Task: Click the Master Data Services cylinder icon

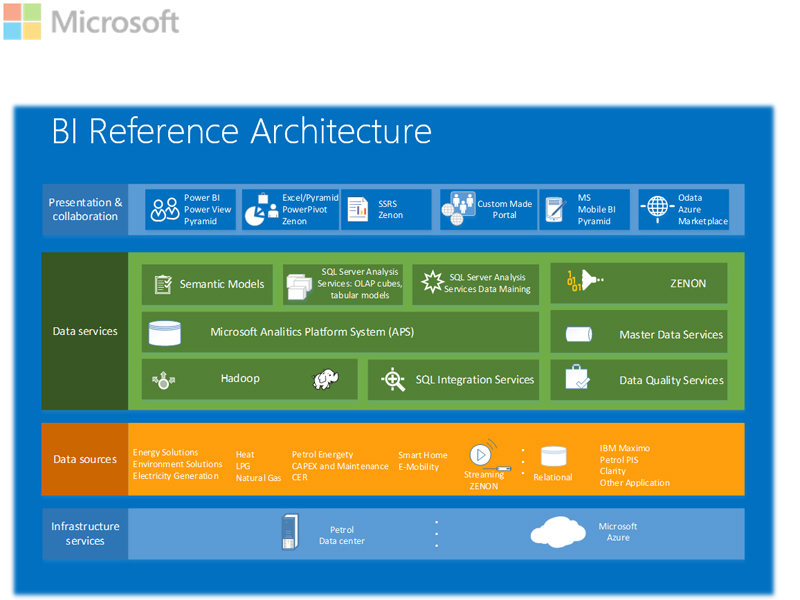Action: 579,335
